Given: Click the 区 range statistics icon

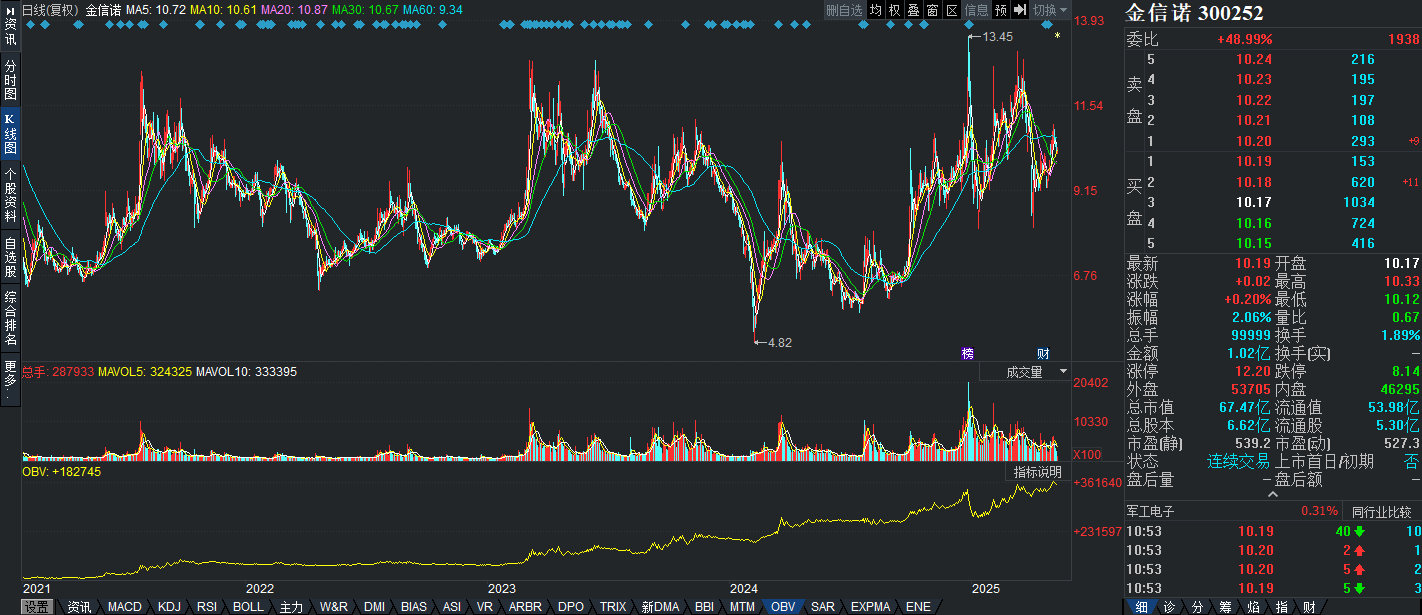Looking at the screenshot, I should pos(952,10).
